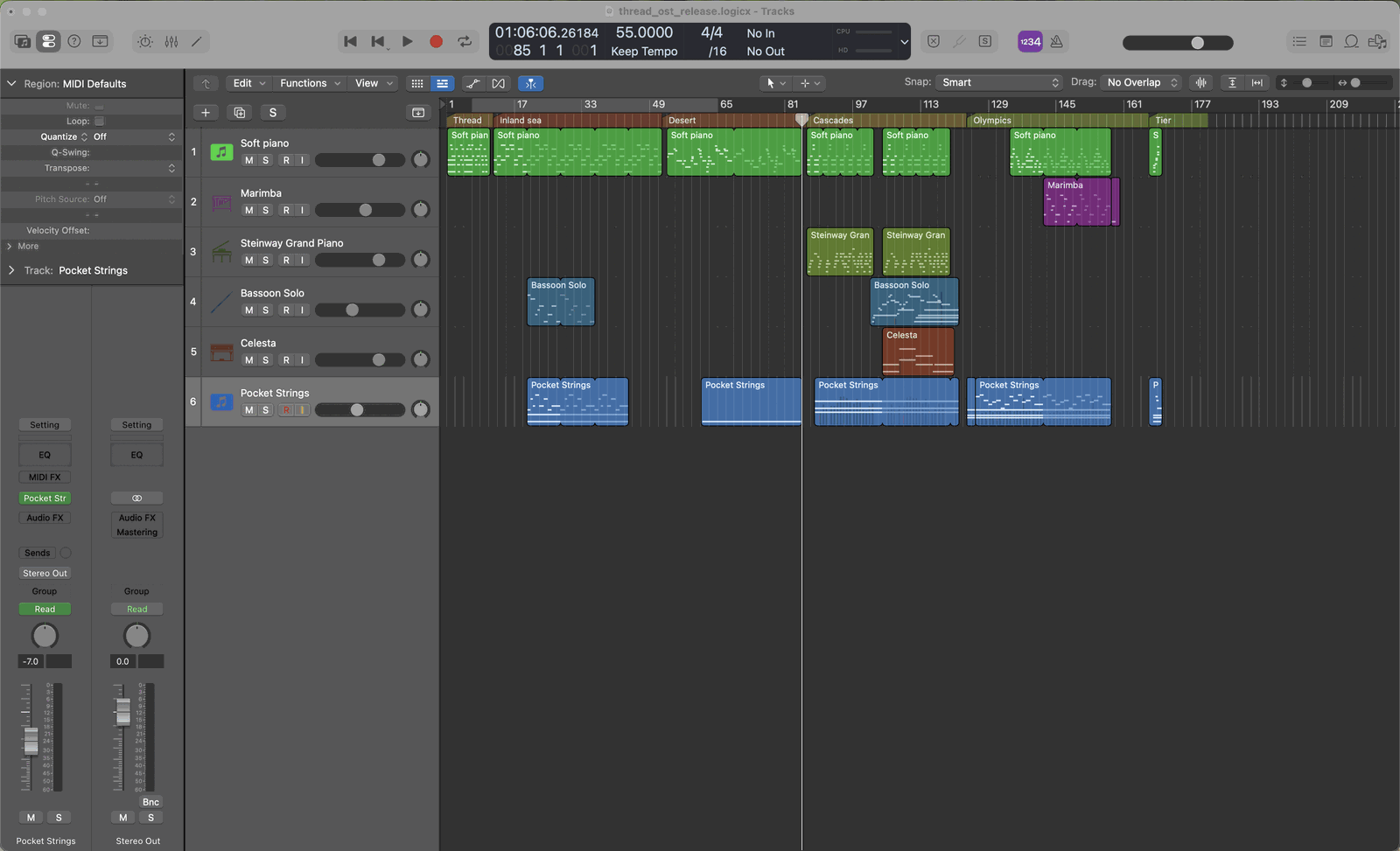Open the Note Pads button
1400x851 pixels.
coord(1326,41)
